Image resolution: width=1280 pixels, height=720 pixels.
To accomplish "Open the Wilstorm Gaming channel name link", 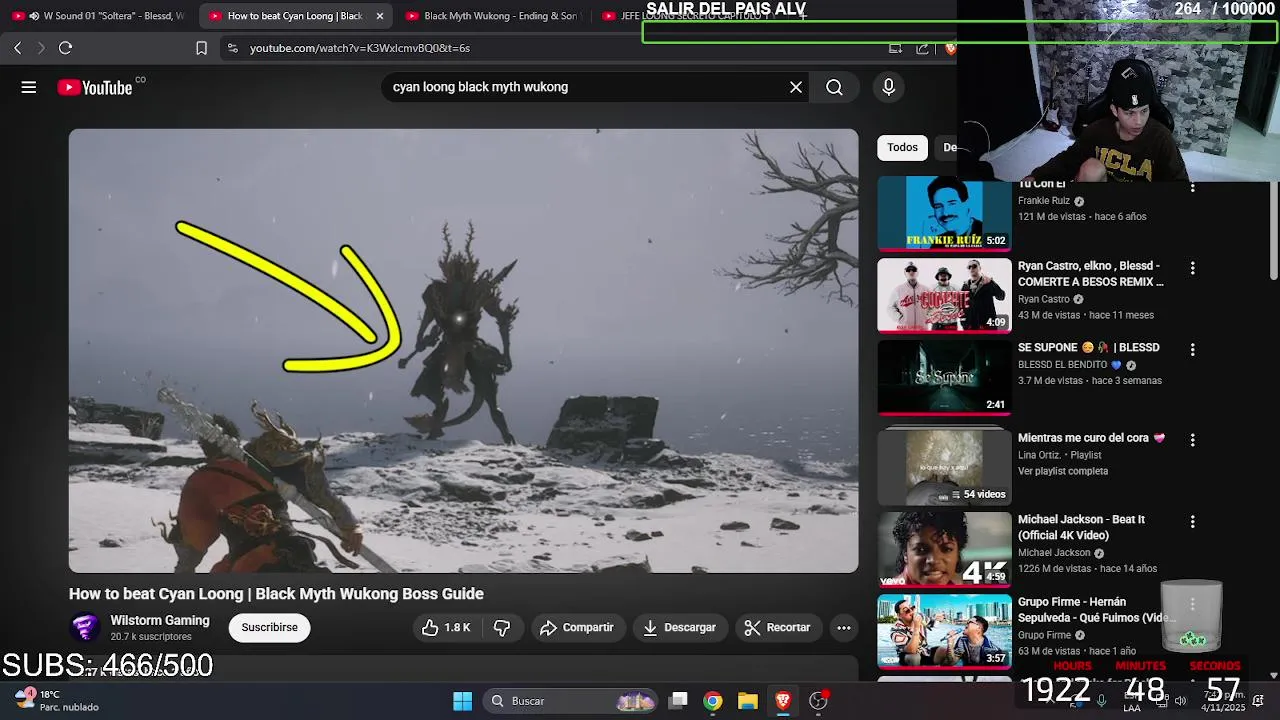I will (160, 620).
